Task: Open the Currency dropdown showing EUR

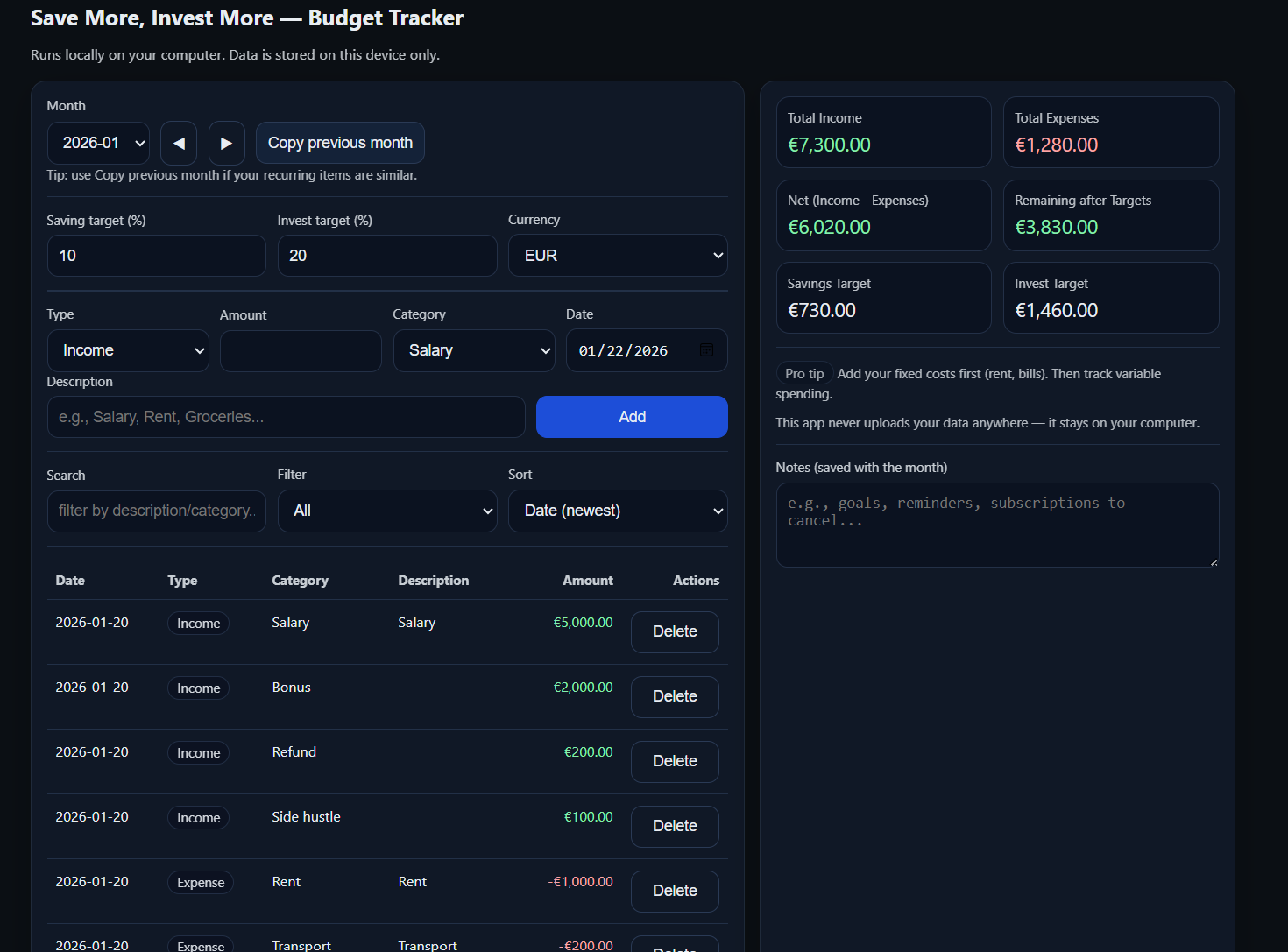Action: tap(618, 255)
